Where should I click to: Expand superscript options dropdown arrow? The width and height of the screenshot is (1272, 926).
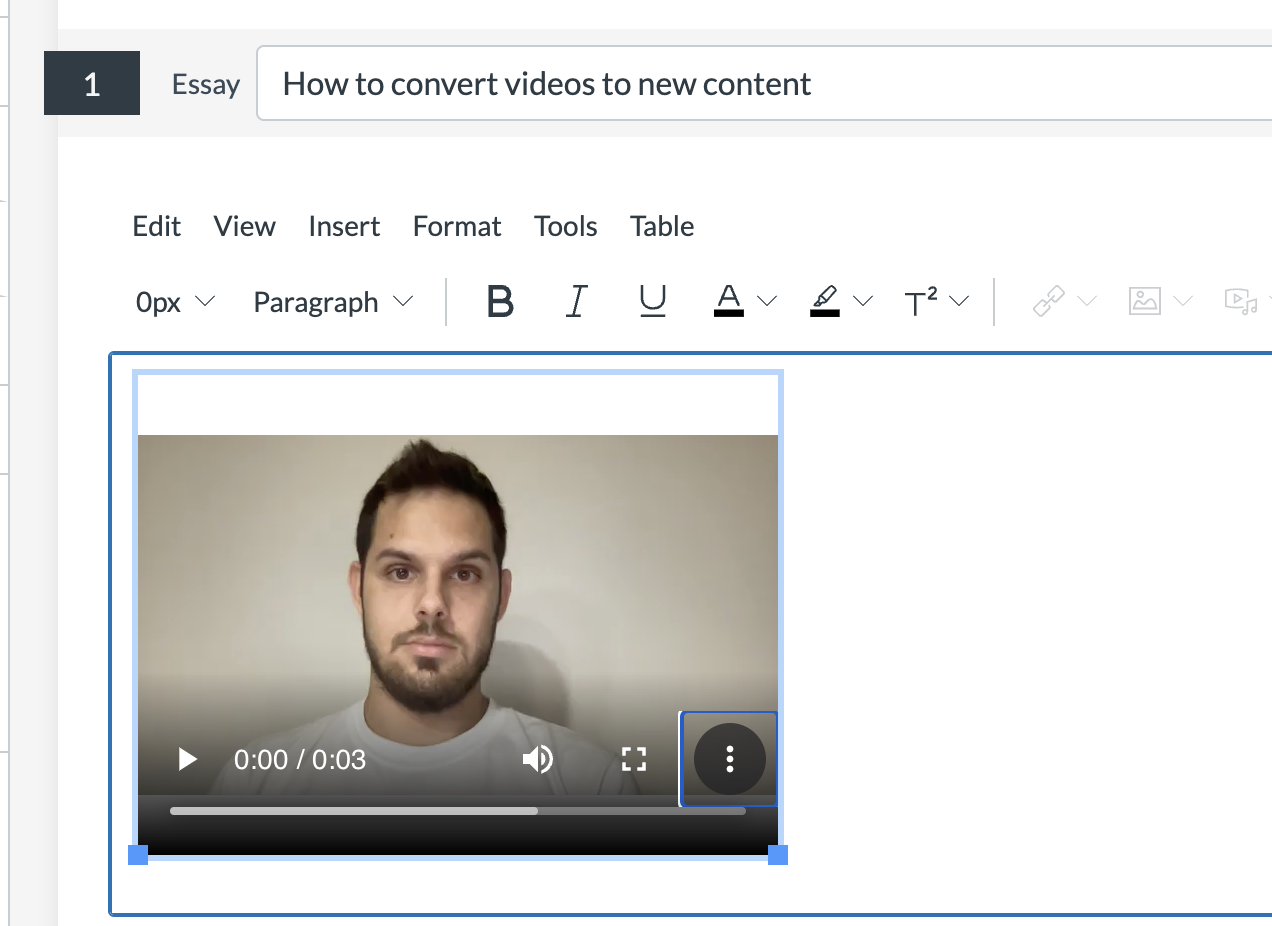pyautogui.click(x=959, y=301)
